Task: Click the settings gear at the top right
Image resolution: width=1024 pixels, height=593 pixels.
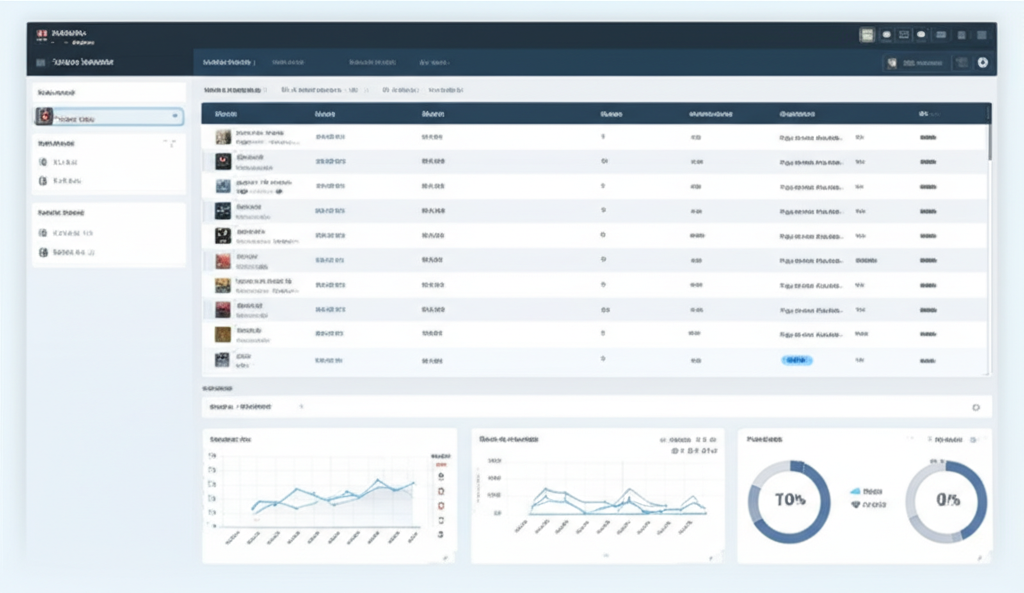Action: point(983,61)
